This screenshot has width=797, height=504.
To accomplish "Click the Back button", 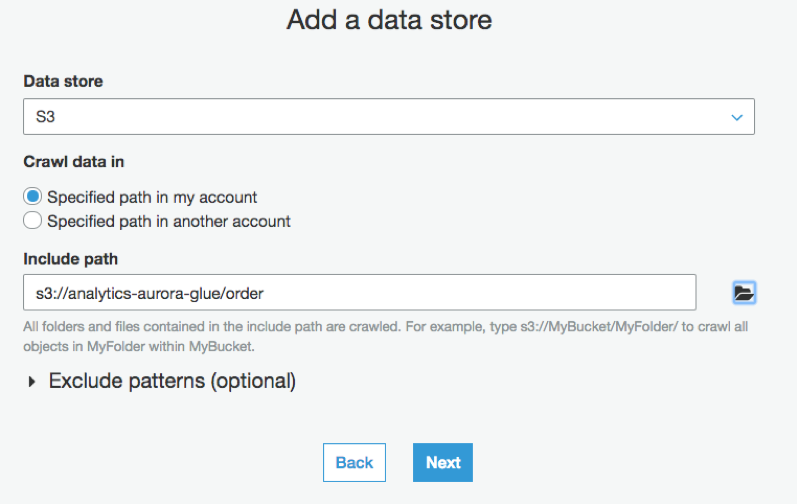I will (354, 462).
